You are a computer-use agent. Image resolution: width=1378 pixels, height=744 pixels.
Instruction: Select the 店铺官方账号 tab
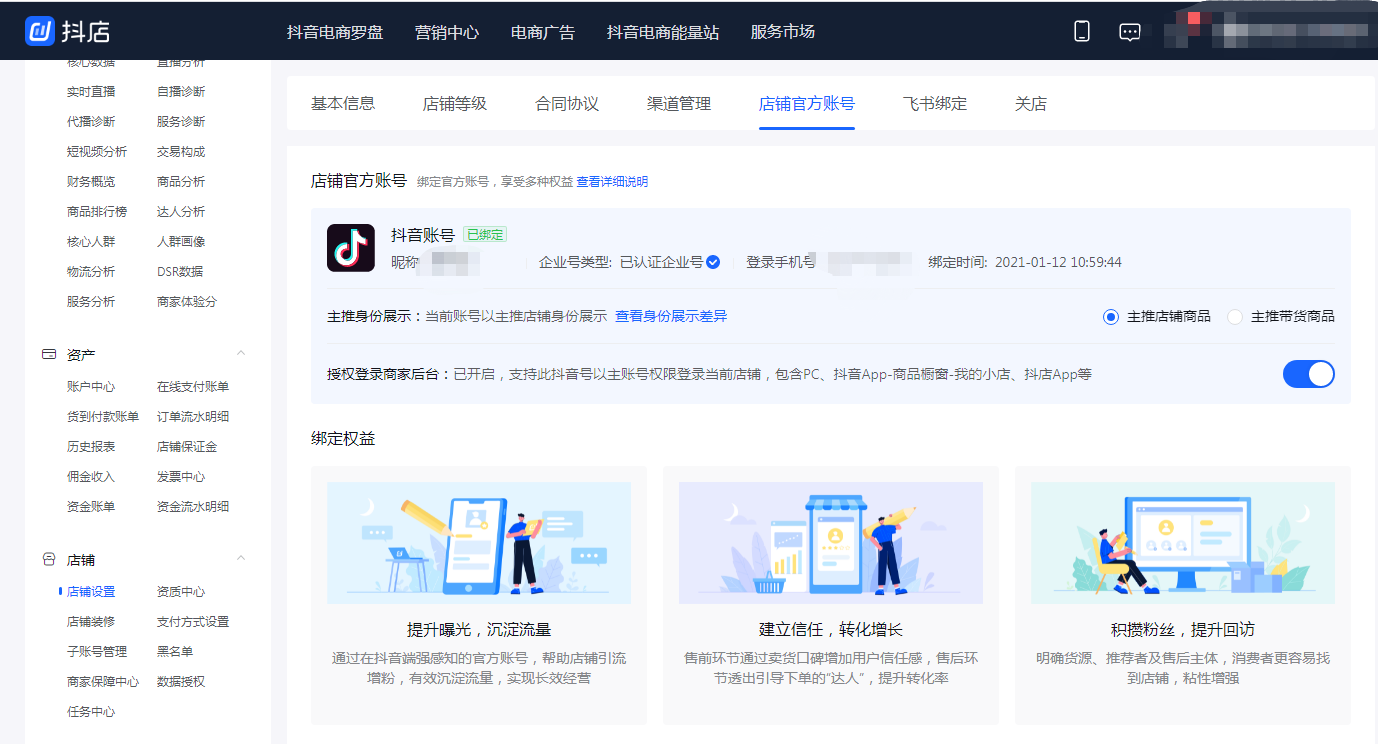[807, 103]
